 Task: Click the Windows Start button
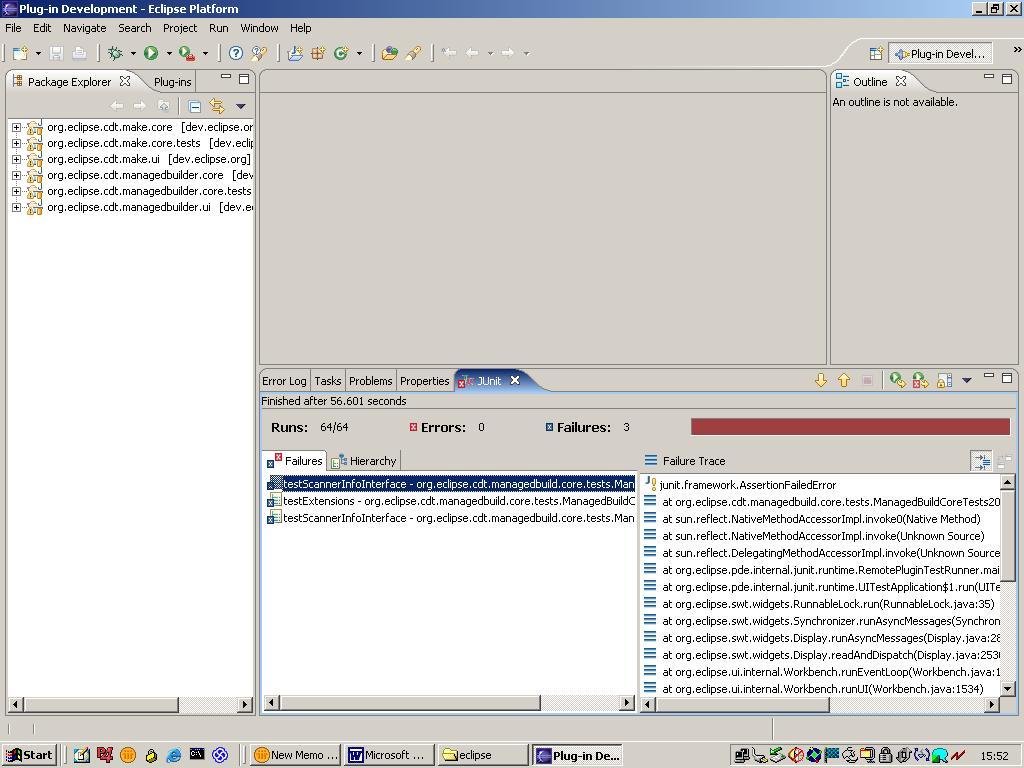click(x=29, y=755)
